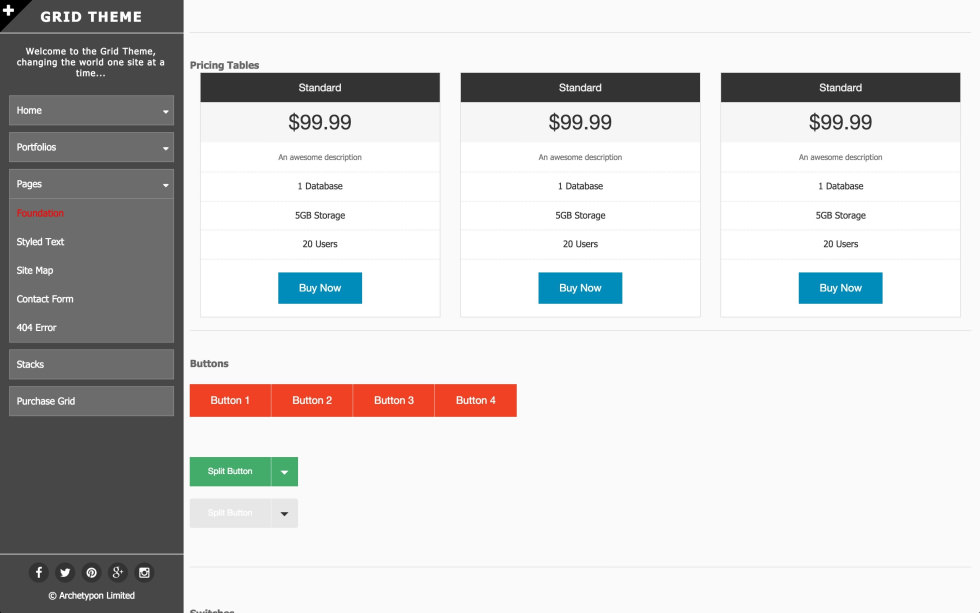The width and height of the screenshot is (980, 613).
Task: Click 5GB Storage row in the first table
Action: click(x=320, y=216)
